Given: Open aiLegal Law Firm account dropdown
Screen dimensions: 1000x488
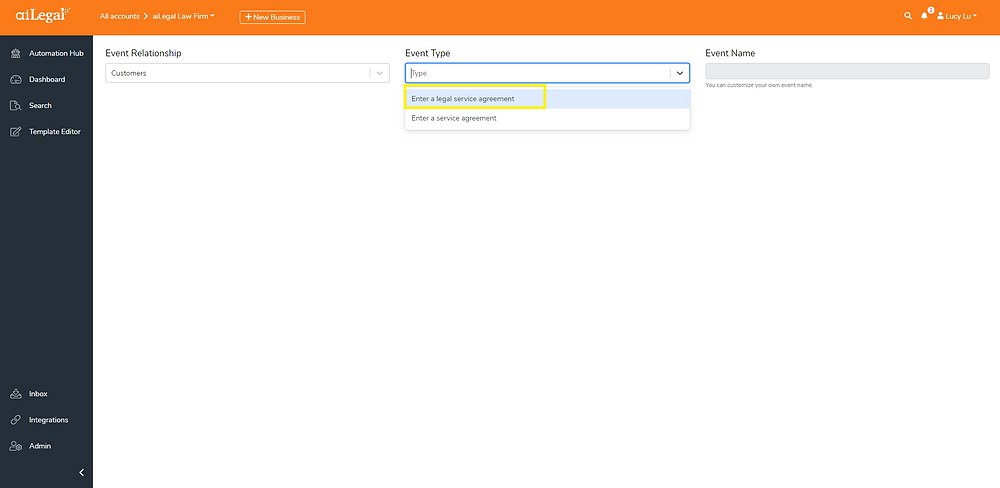Looking at the screenshot, I should click(x=184, y=17).
